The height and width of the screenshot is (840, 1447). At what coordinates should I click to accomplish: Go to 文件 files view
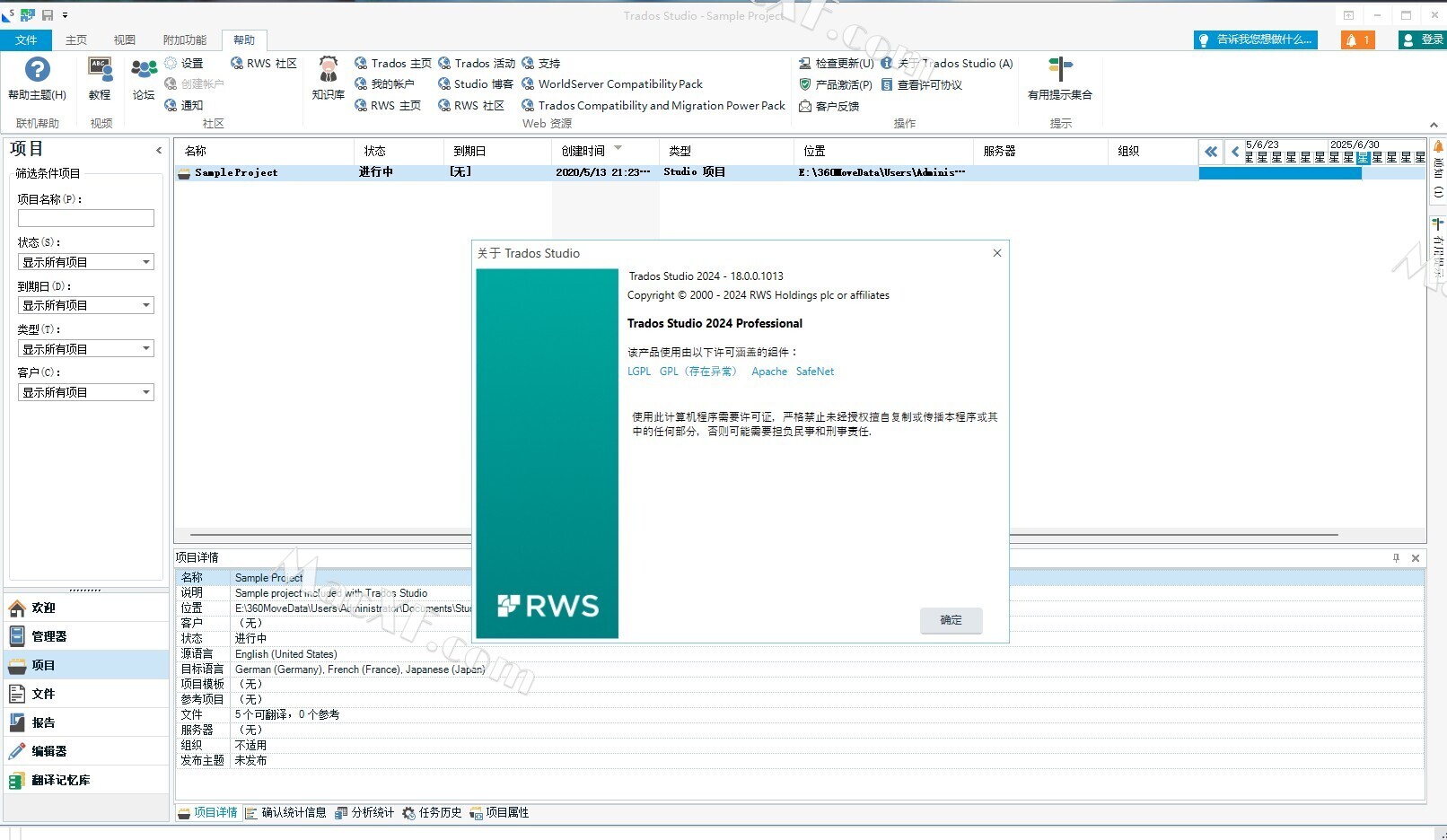pos(86,694)
